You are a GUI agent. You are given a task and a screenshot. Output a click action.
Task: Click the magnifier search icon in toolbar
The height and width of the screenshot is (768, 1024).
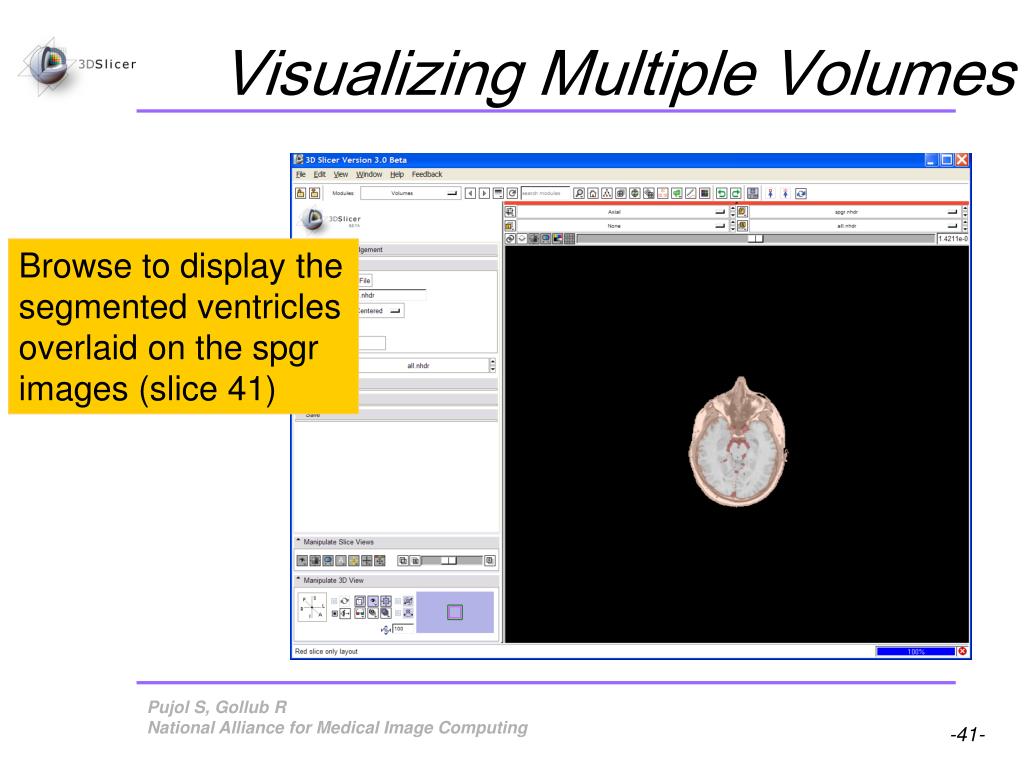[579, 193]
